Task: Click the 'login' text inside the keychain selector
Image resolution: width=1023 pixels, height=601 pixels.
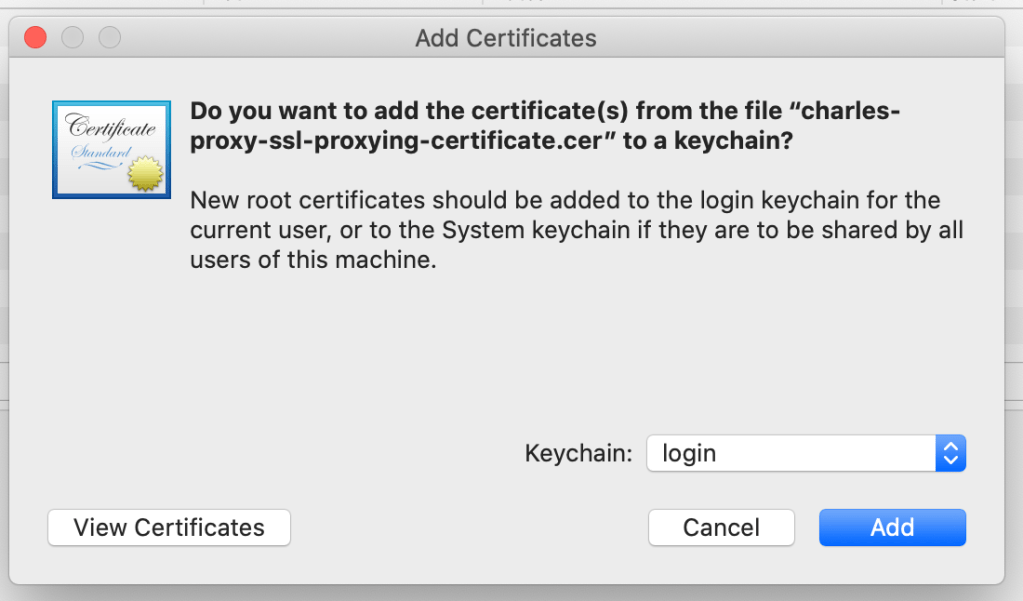Action: (x=689, y=453)
